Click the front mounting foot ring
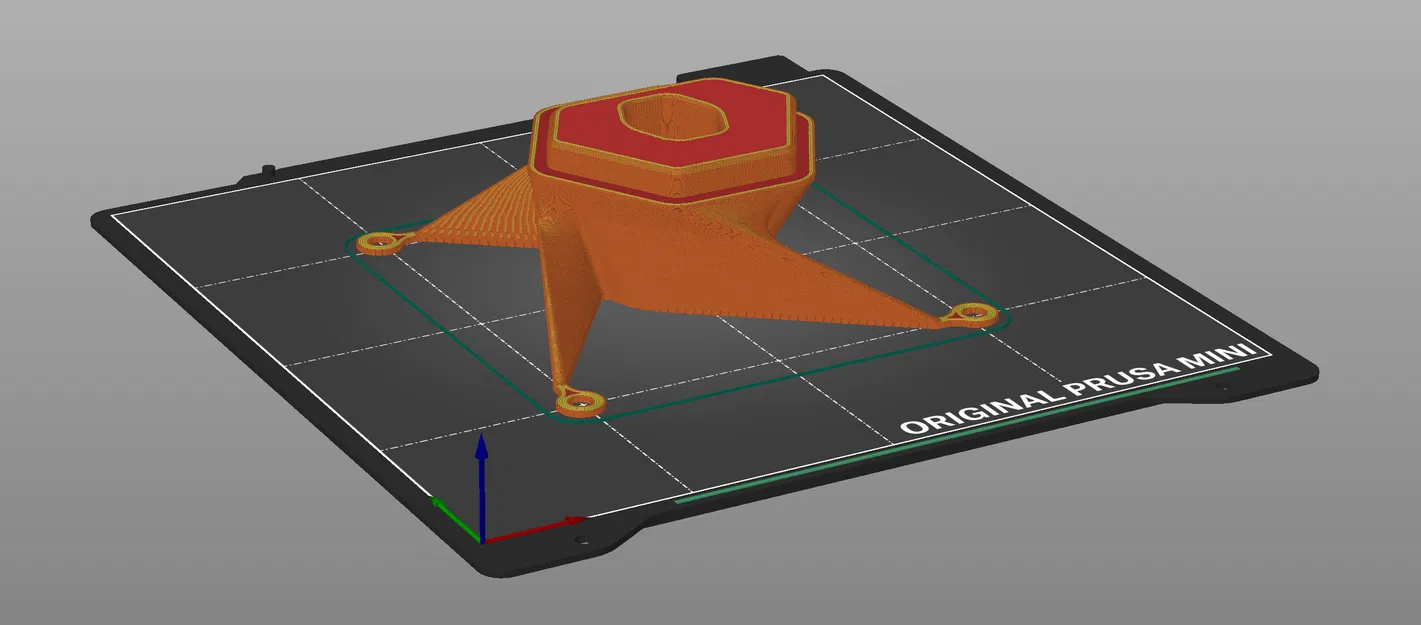This screenshot has height=625, width=1421. tap(580, 403)
